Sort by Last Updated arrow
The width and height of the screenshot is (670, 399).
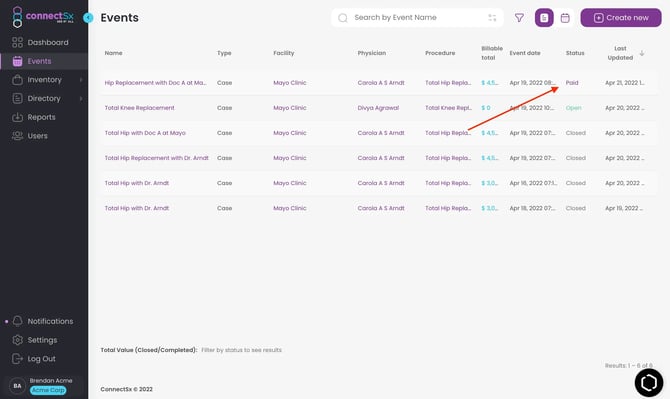coord(642,53)
